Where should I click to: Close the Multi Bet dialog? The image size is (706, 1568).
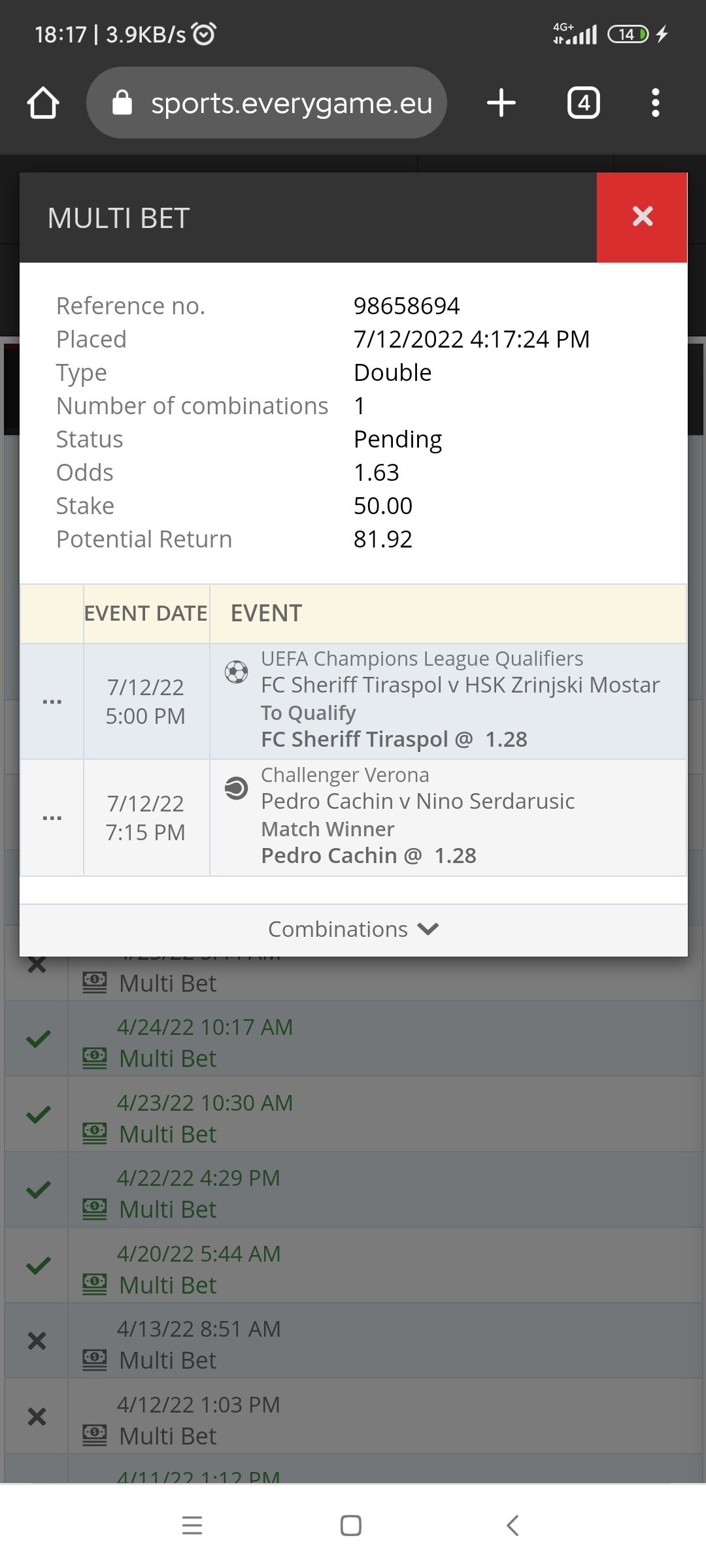coord(642,217)
